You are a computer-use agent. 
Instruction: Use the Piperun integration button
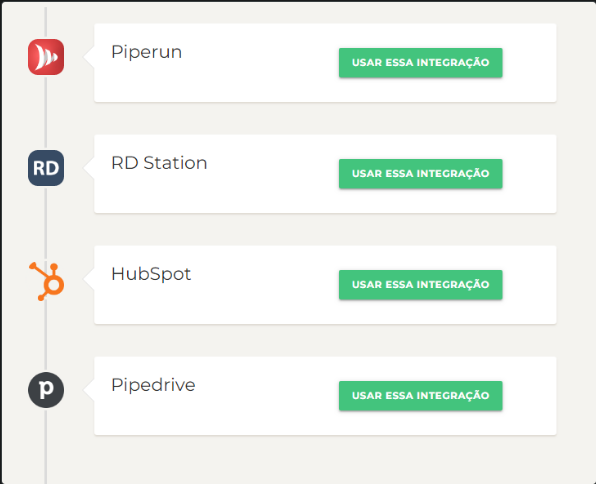[x=420, y=63]
